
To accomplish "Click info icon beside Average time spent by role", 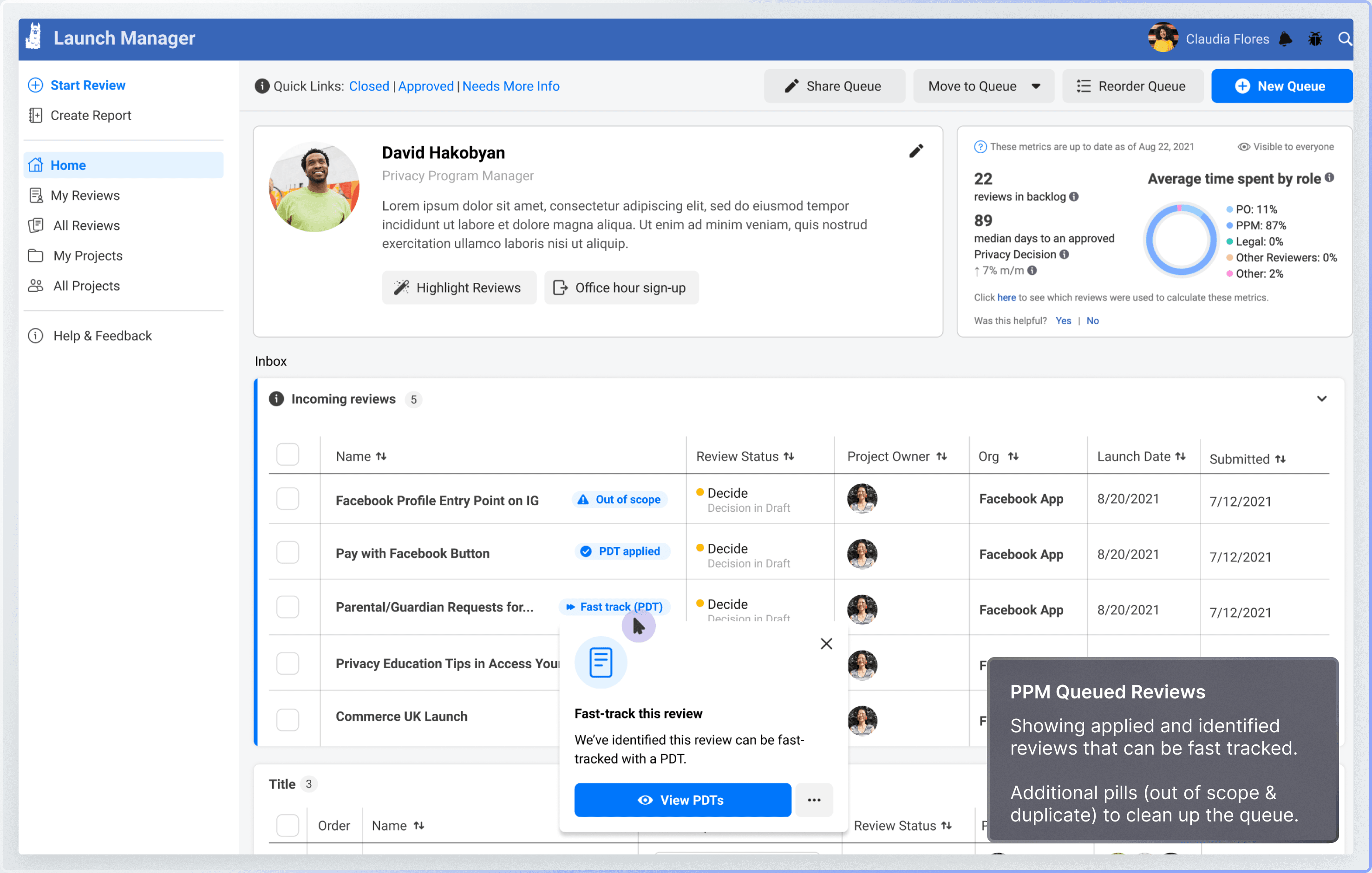I will (1329, 178).
